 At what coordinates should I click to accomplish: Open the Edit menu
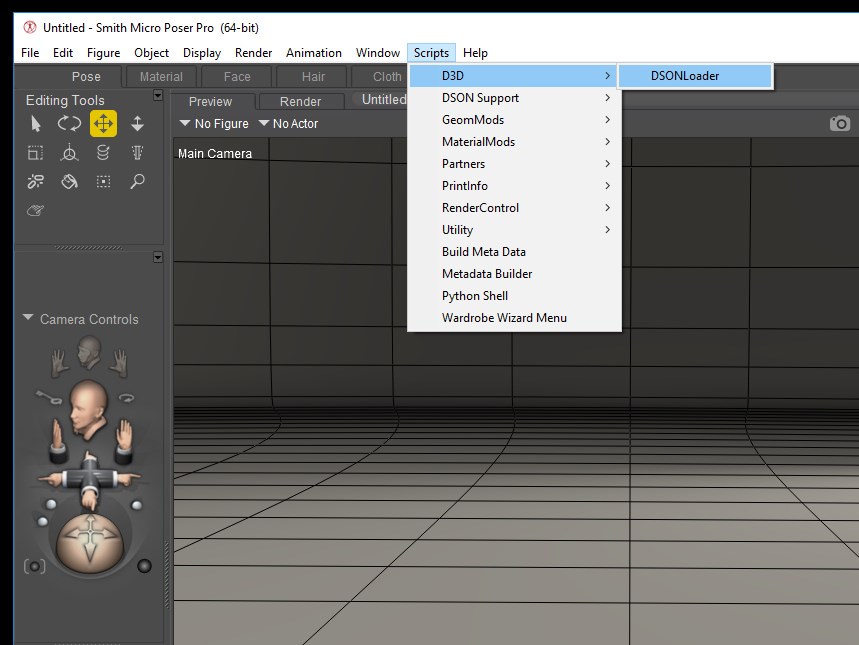click(x=63, y=53)
